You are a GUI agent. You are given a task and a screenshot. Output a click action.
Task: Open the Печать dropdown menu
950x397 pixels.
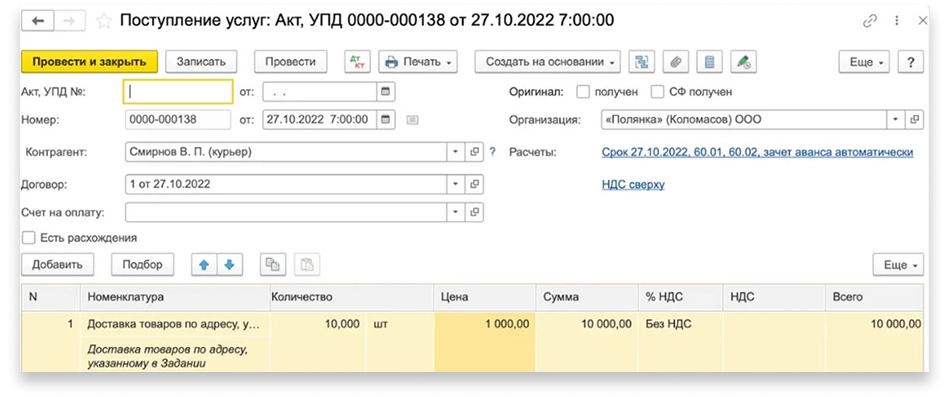[418, 62]
